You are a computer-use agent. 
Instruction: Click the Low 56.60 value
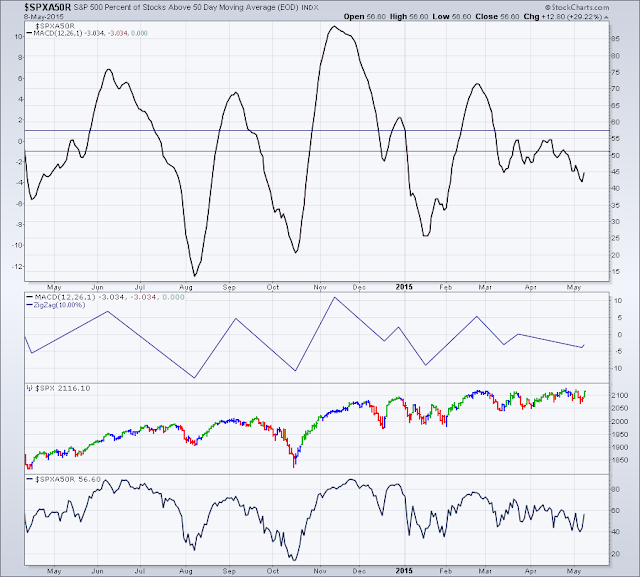click(x=451, y=17)
